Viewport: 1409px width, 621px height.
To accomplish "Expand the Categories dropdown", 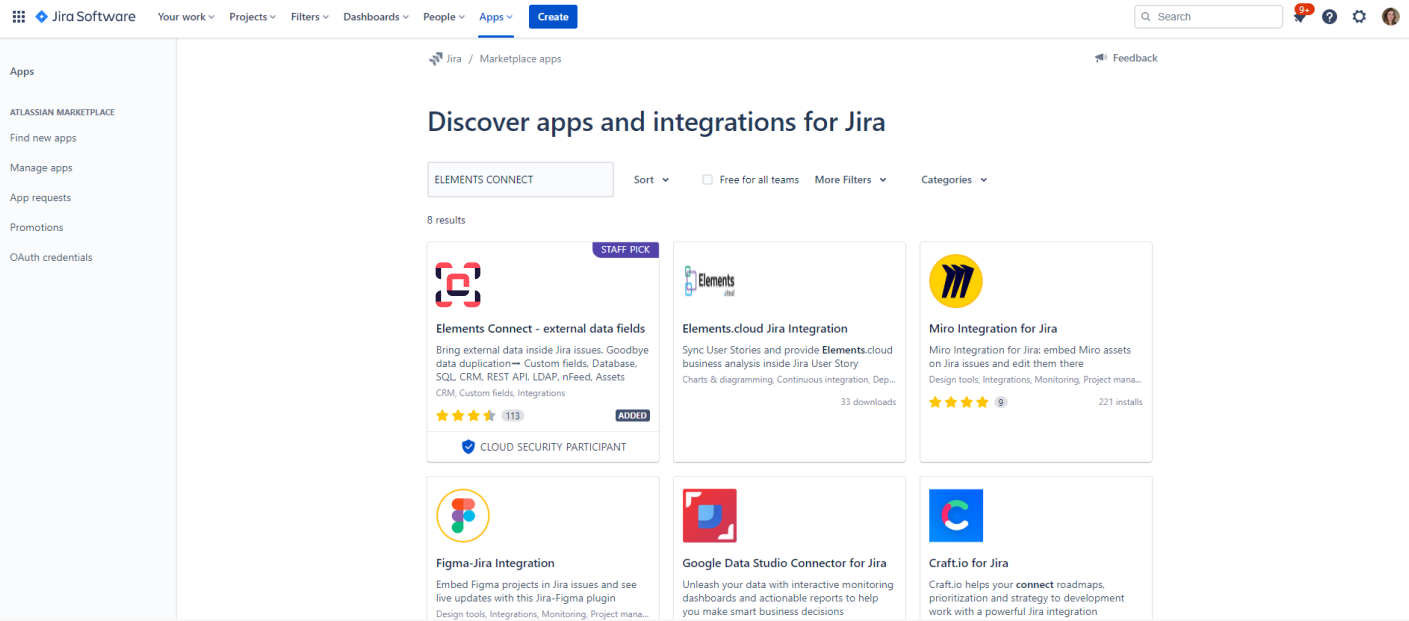I will (954, 180).
